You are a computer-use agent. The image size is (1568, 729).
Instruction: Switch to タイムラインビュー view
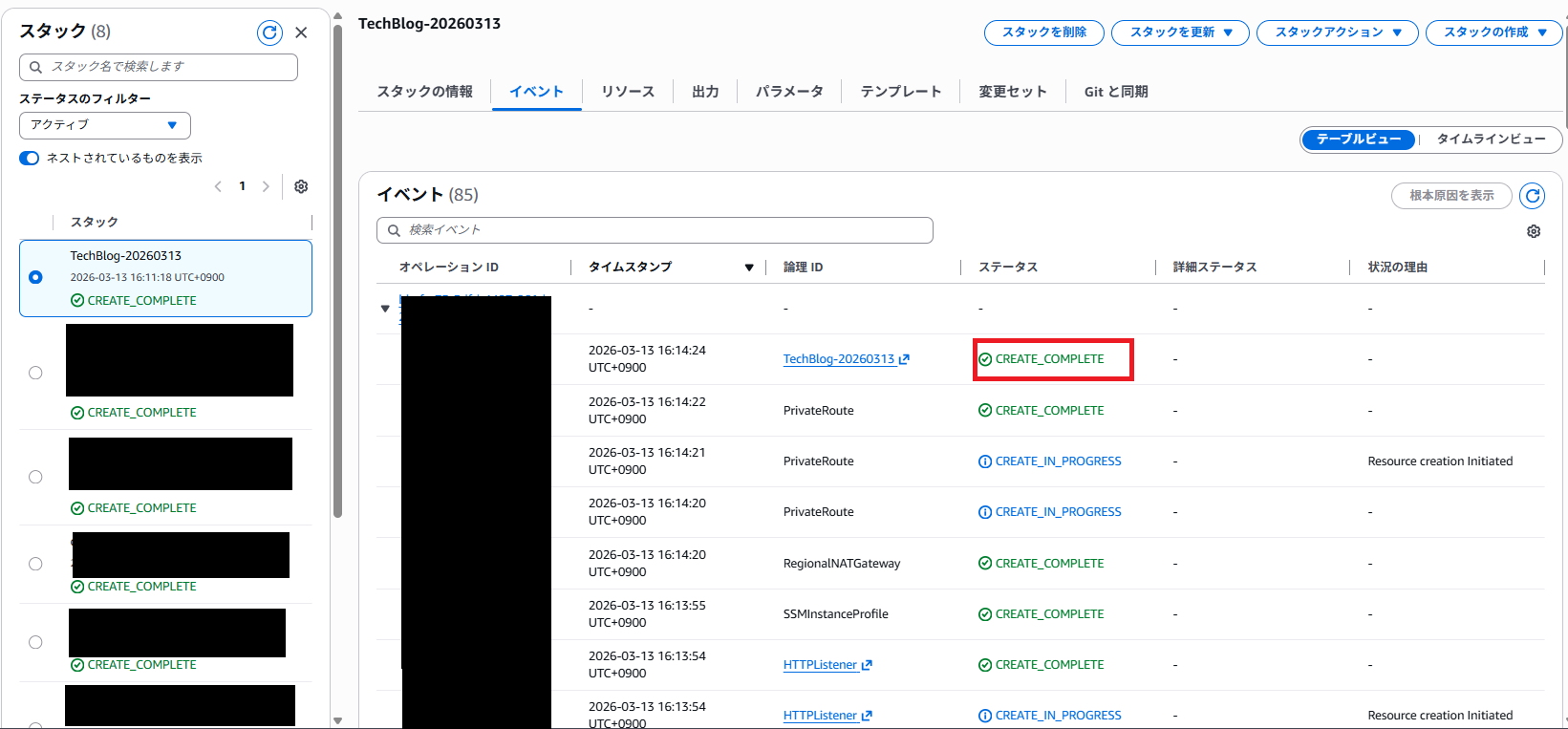pos(1491,139)
